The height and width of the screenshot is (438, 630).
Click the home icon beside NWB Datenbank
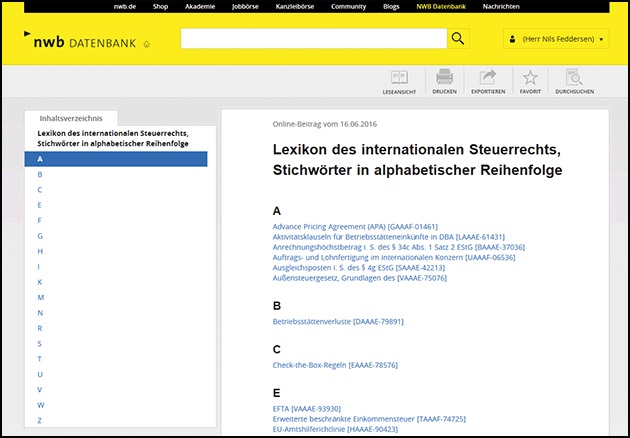tap(147, 44)
